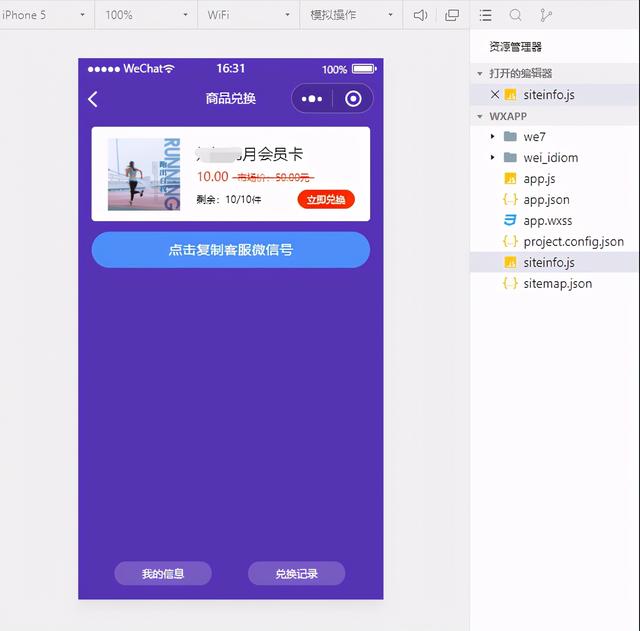Image resolution: width=640 pixels, height=631 pixels.
Task: Click the 剩余: 10/10件 stock text
Action: click(229, 199)
